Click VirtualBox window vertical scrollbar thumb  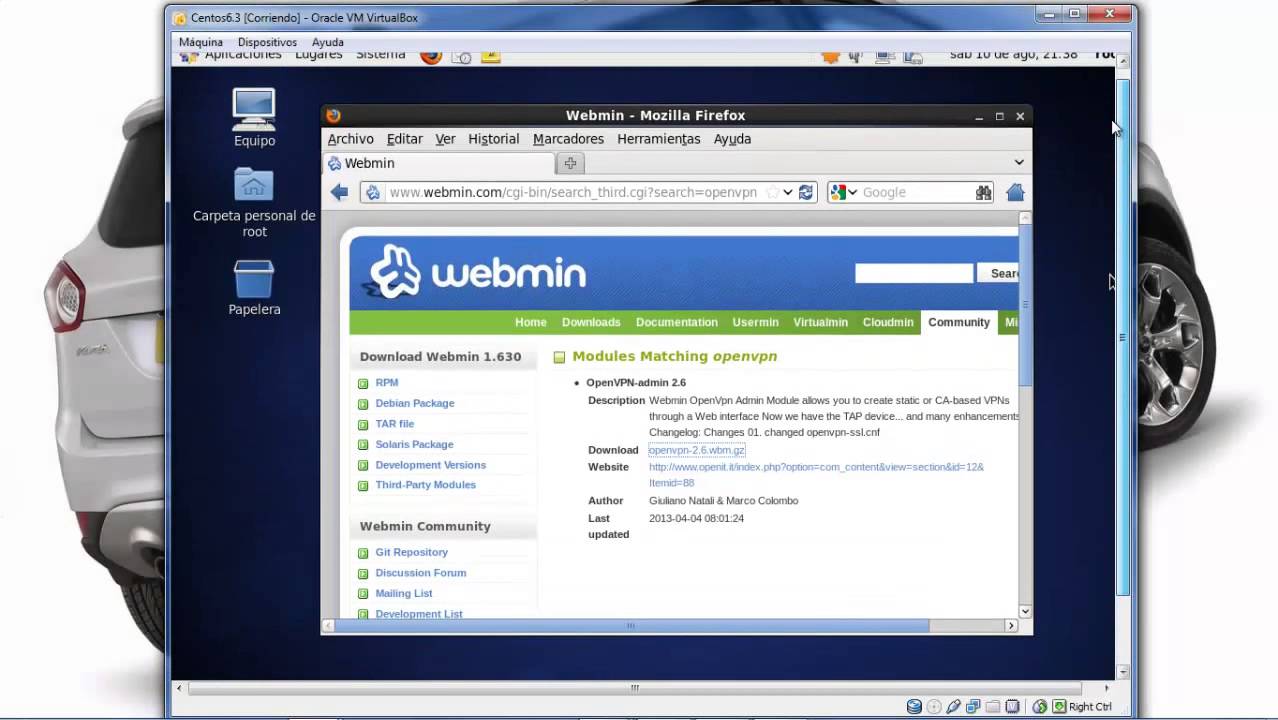(x=1123, y=337)
